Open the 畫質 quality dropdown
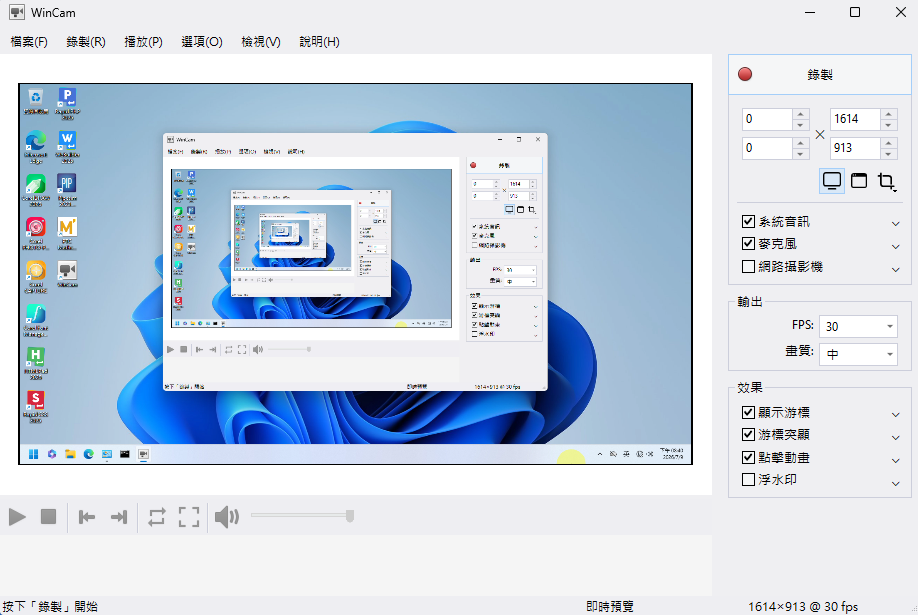 (858, 354)
